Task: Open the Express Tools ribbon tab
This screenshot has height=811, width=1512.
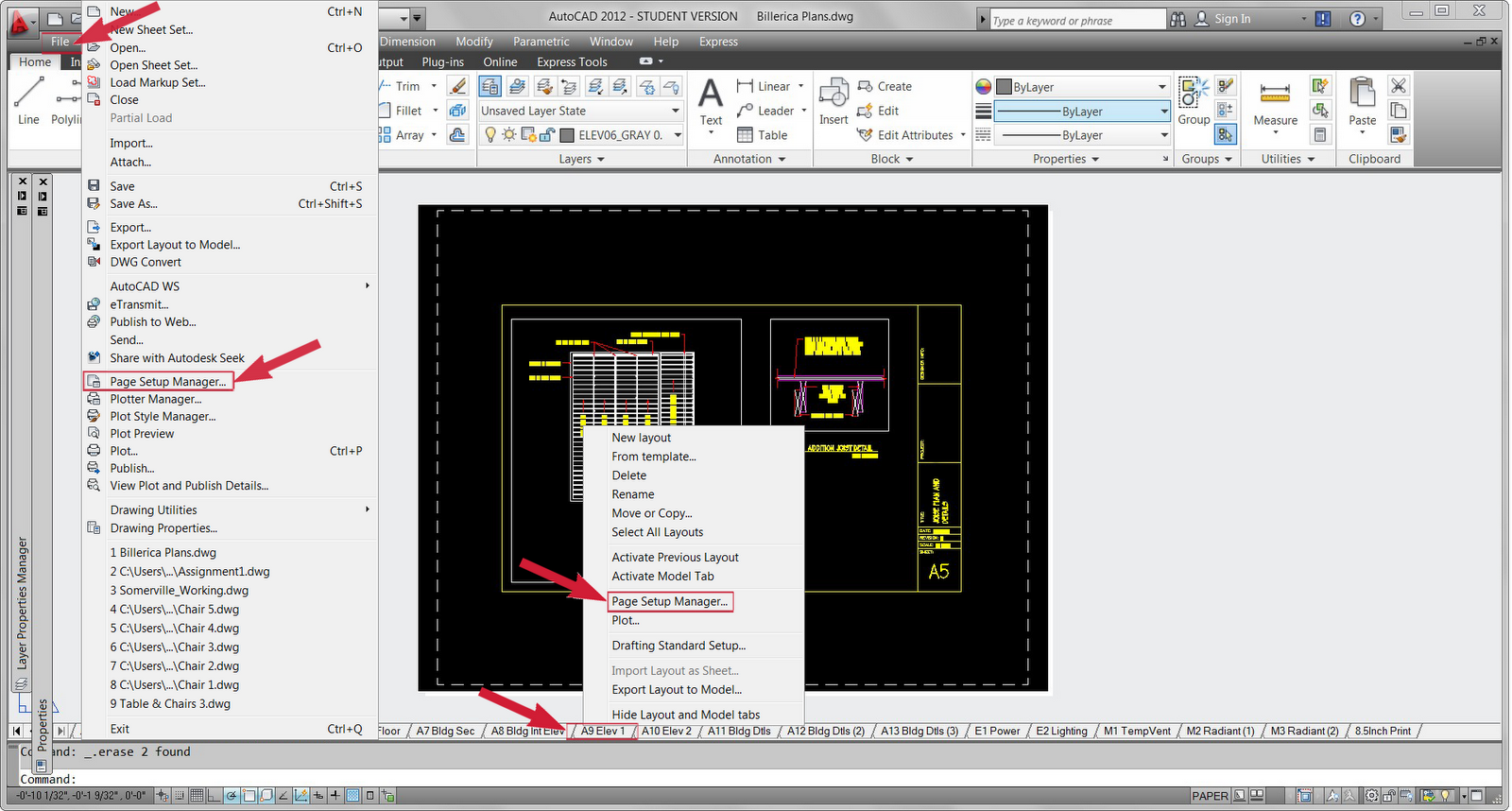Action: 572,62
